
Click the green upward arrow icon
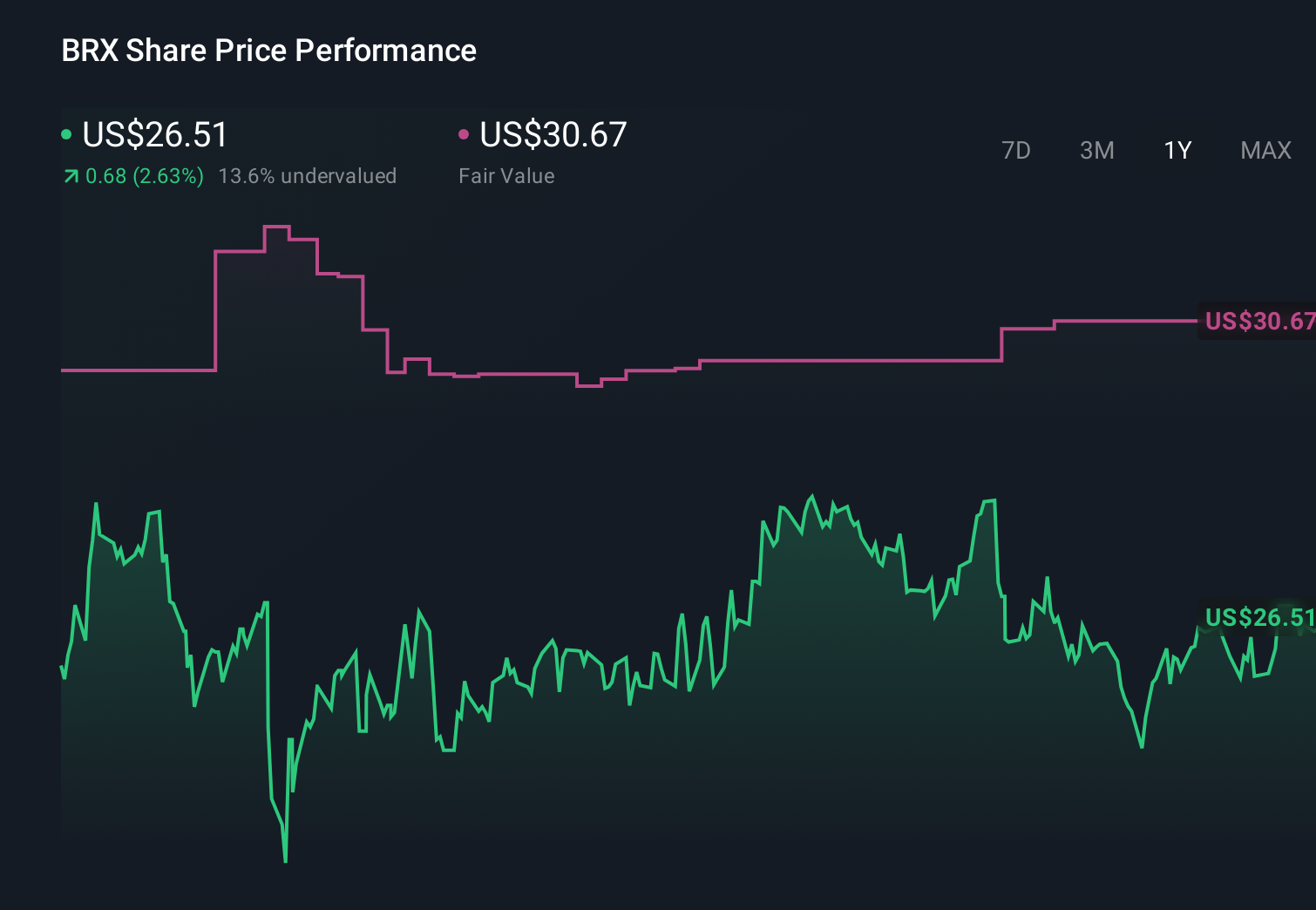pos(70,175)
